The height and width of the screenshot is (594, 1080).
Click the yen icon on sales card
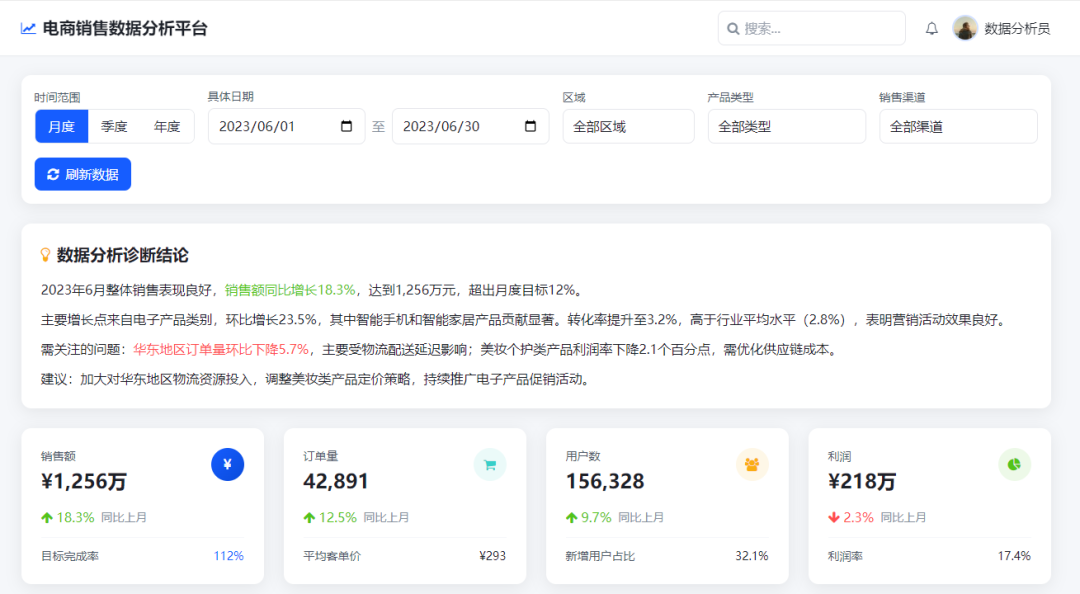coord(227,464)
